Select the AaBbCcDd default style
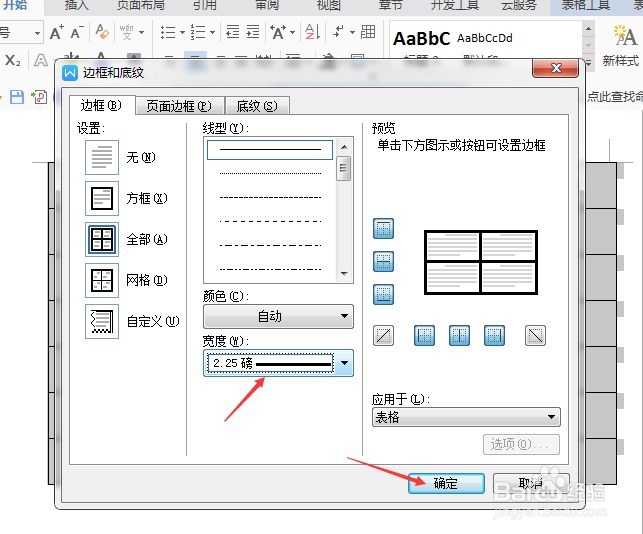This screenshot has height=534, width=643. [485, 38]
